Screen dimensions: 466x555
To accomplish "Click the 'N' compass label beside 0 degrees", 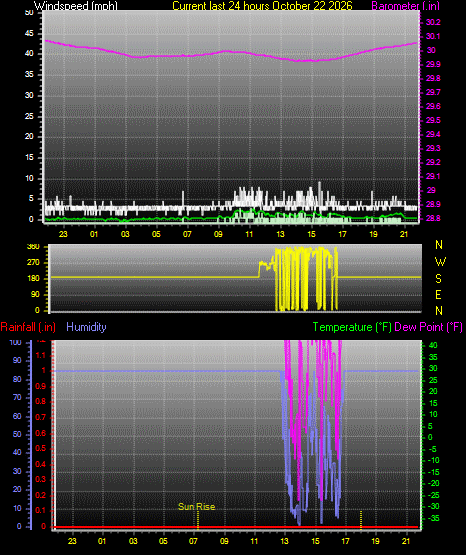I will 439,310.
